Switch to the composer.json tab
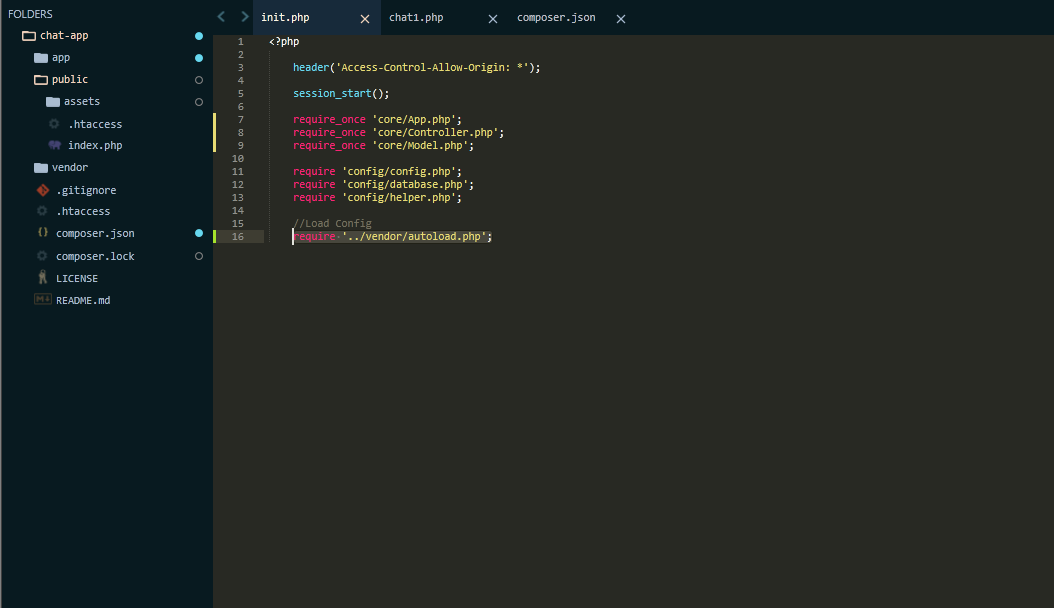 point(556,17)
